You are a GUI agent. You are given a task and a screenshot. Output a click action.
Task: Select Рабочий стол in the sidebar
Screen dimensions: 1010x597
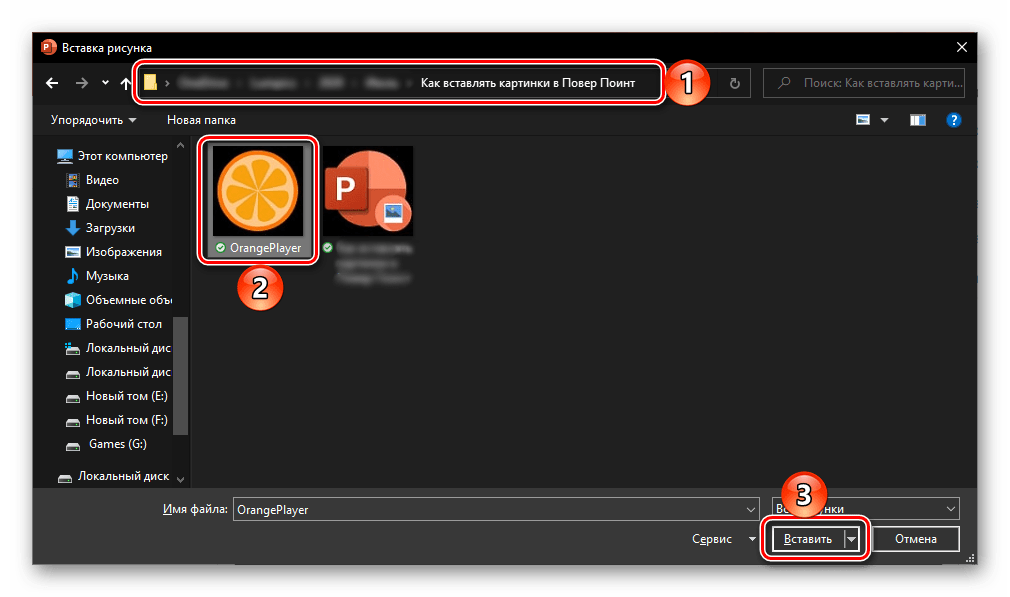click(123, 324)
